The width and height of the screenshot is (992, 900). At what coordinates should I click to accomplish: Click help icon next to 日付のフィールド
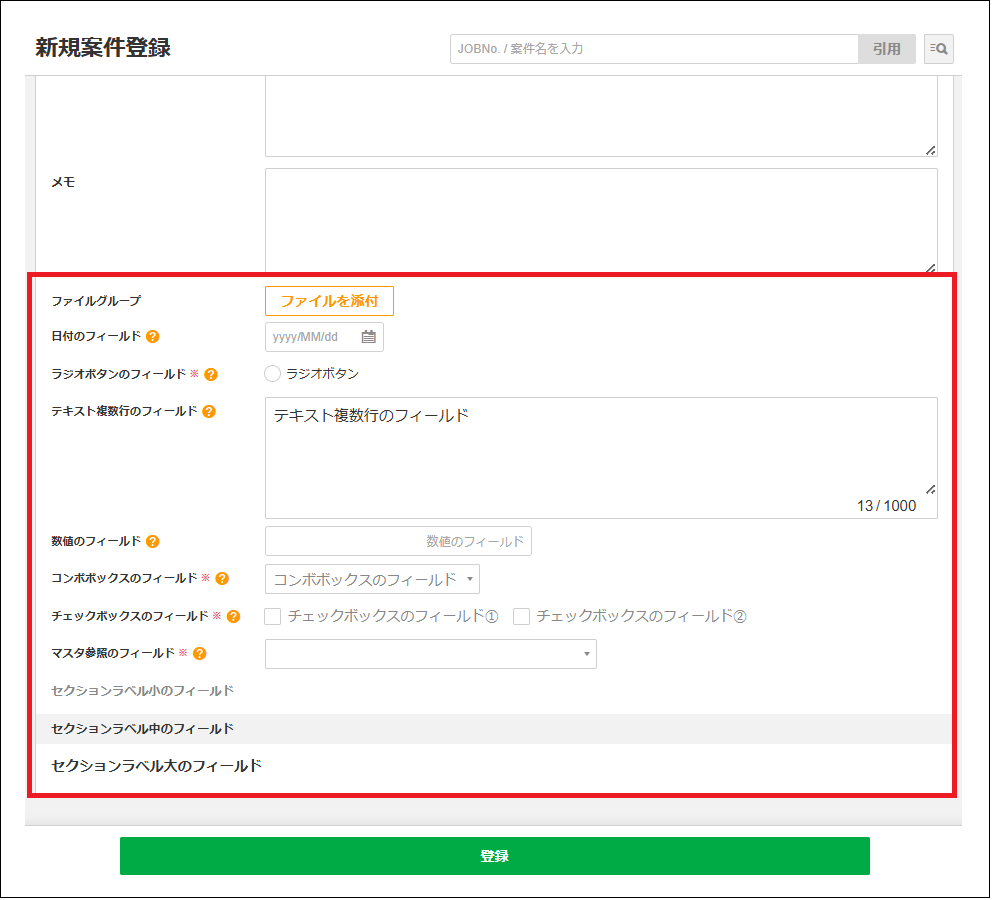(153, 337)
